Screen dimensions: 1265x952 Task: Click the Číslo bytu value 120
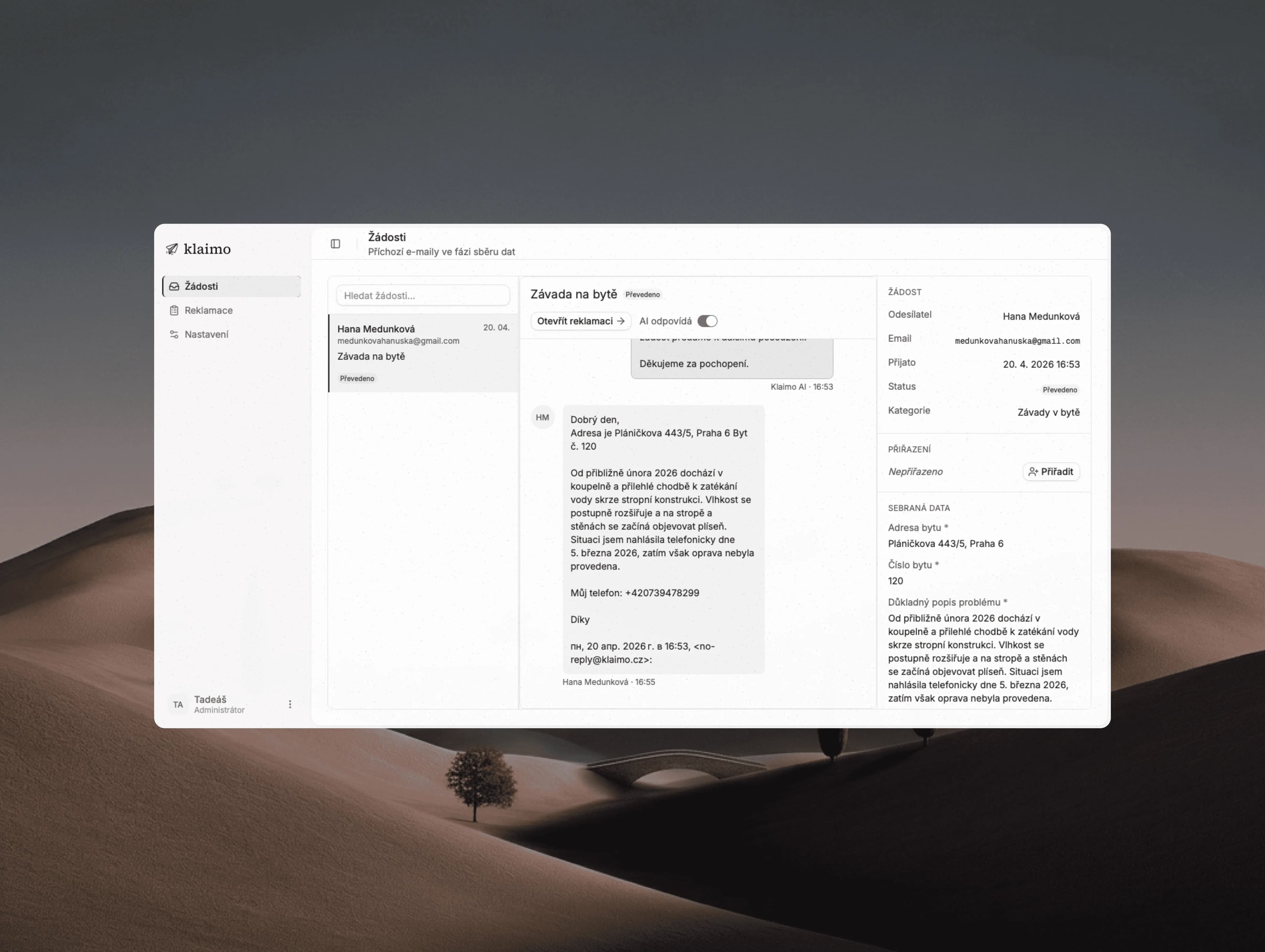point(896,581)
